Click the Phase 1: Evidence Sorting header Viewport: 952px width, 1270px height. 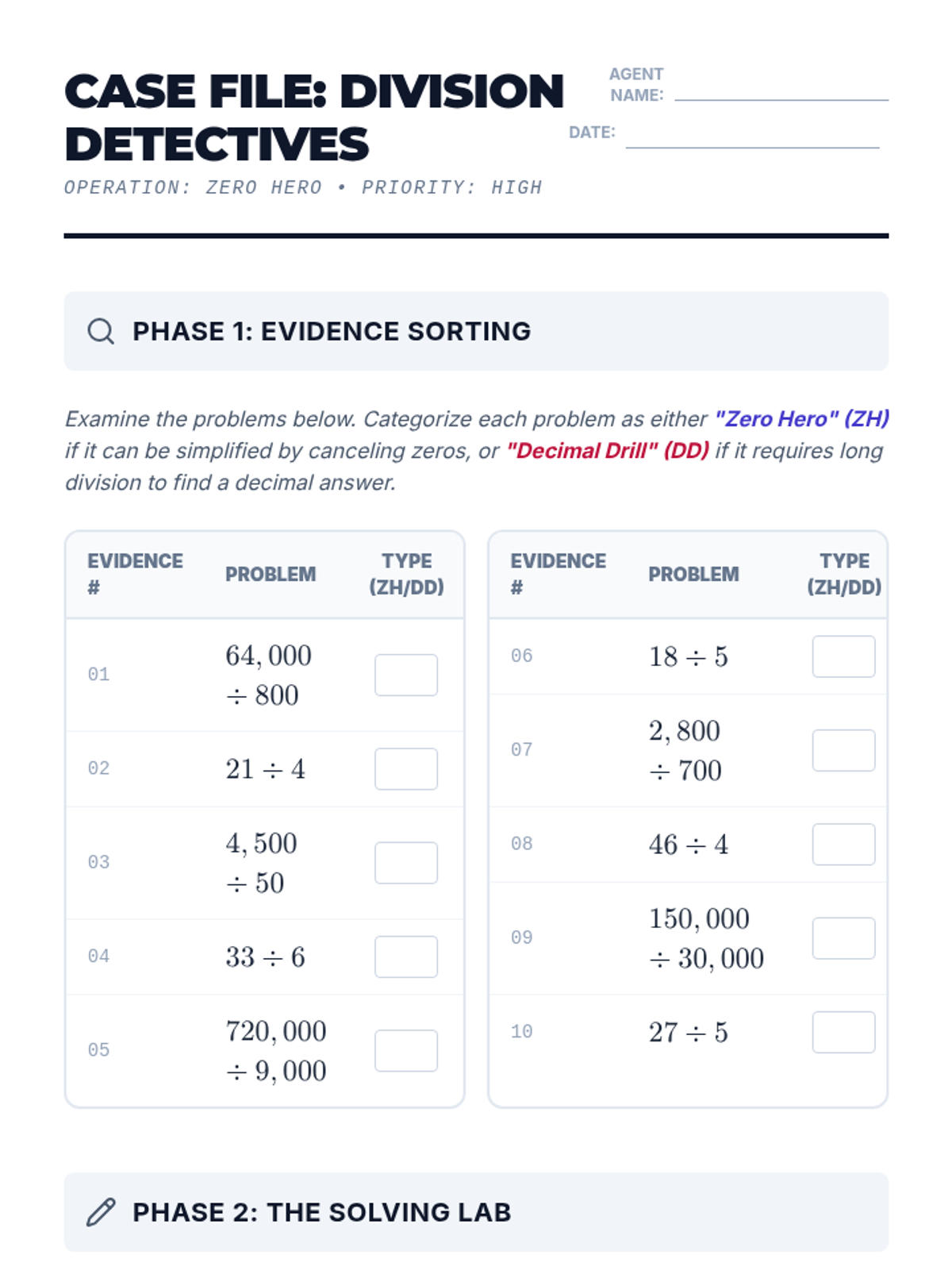click(332, 331)
